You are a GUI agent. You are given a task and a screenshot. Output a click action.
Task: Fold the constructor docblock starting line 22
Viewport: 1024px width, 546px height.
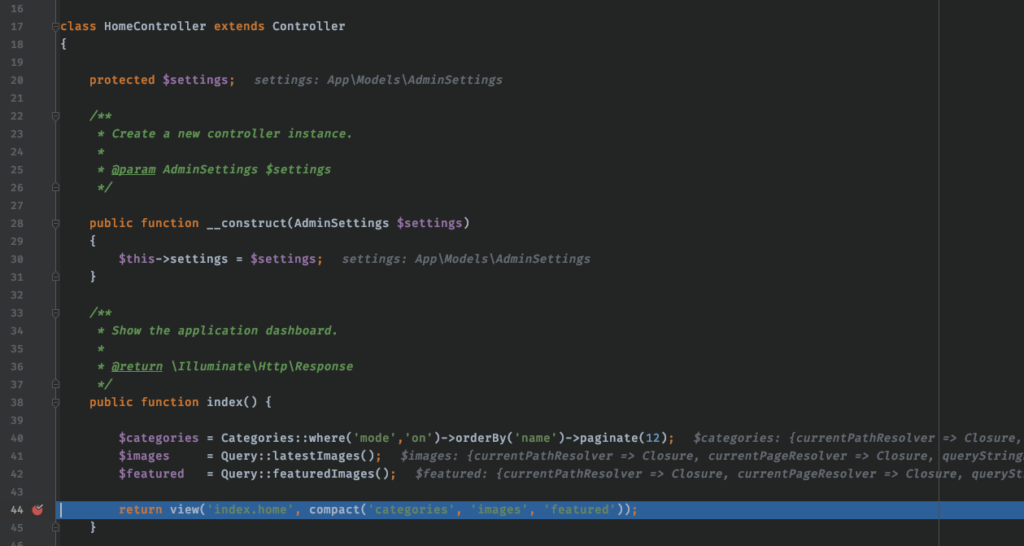coord(57,117)
